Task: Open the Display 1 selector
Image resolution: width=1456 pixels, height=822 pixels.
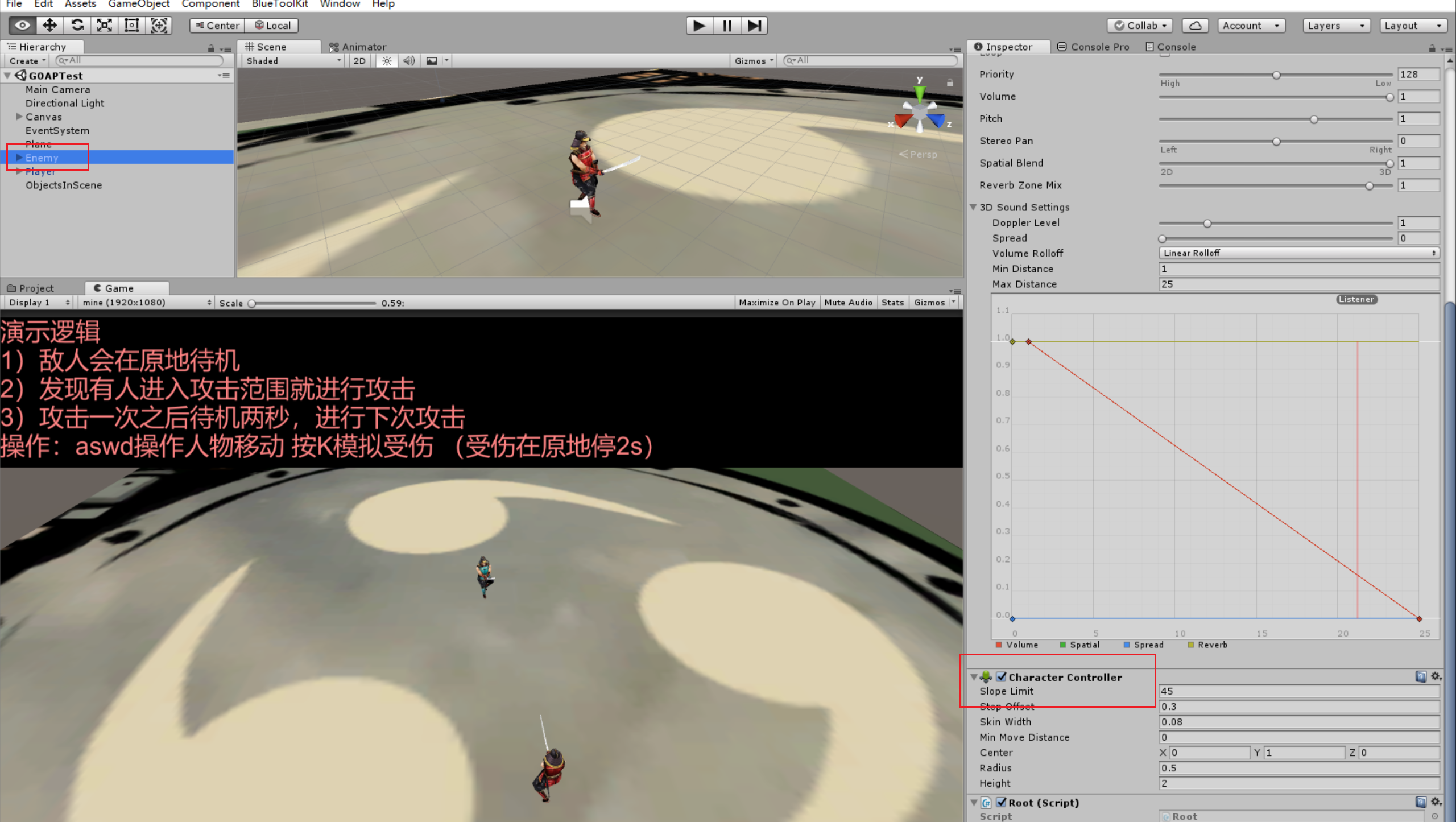Action: pos(39,303)
